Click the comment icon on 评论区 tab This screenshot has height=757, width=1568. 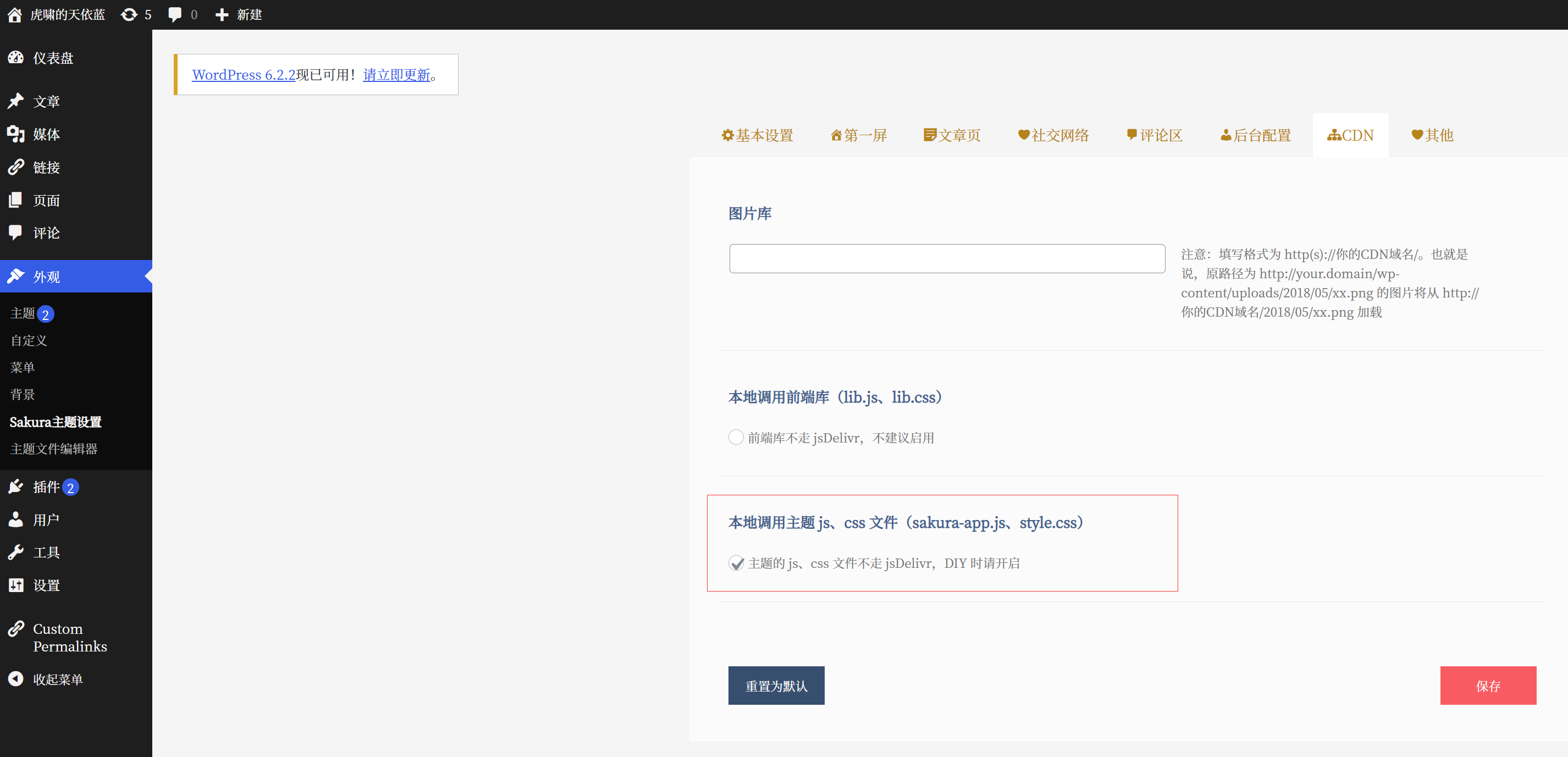1131,135
